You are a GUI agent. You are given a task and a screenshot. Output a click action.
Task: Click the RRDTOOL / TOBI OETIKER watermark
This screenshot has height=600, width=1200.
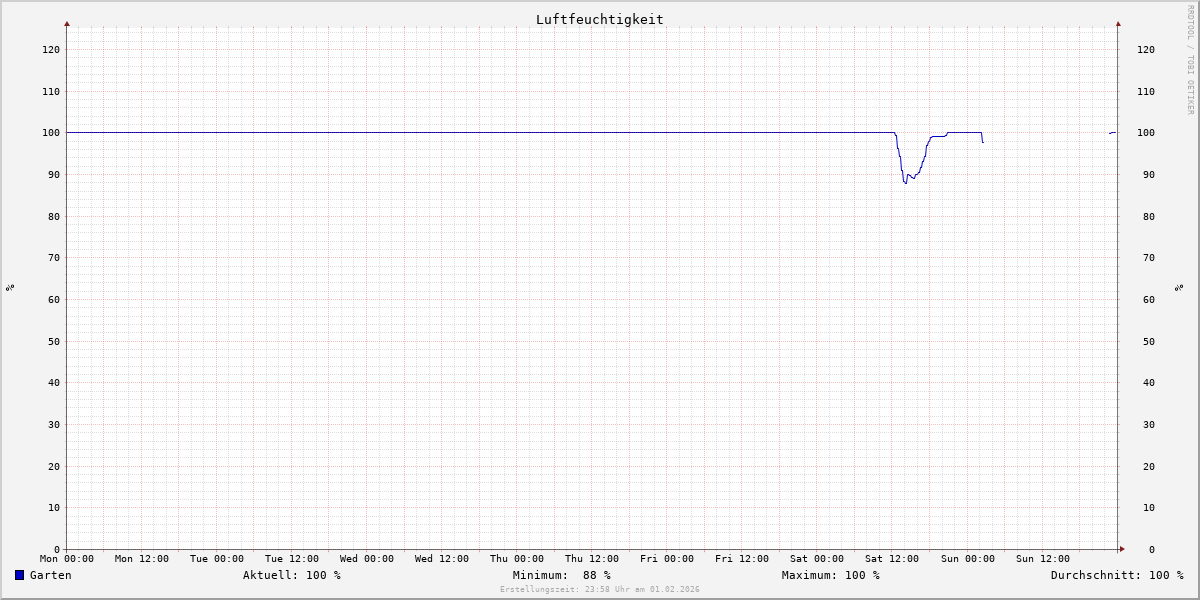pos(1190,59)
